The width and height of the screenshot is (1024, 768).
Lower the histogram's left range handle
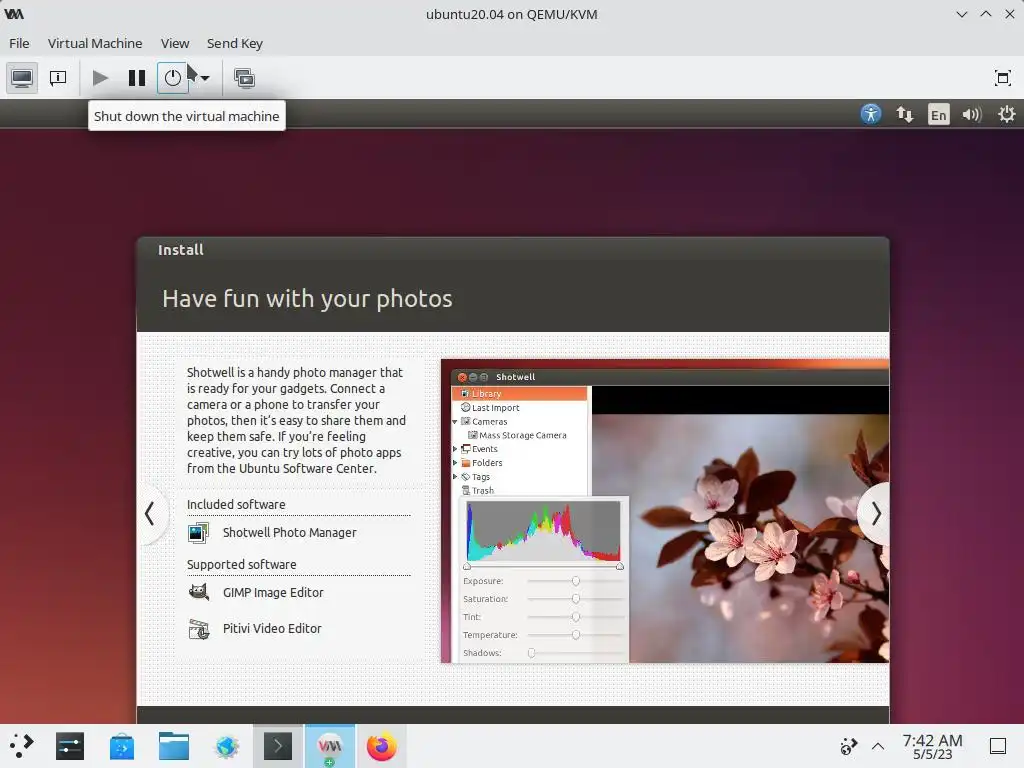466,566
